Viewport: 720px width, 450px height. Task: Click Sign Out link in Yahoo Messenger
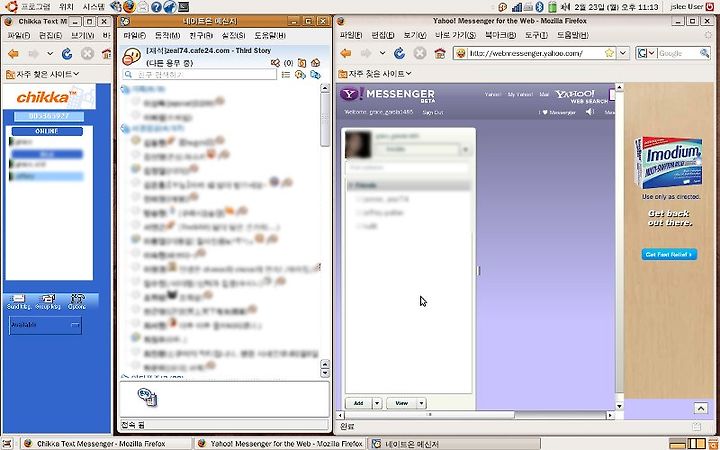click(x=433, y=112)
